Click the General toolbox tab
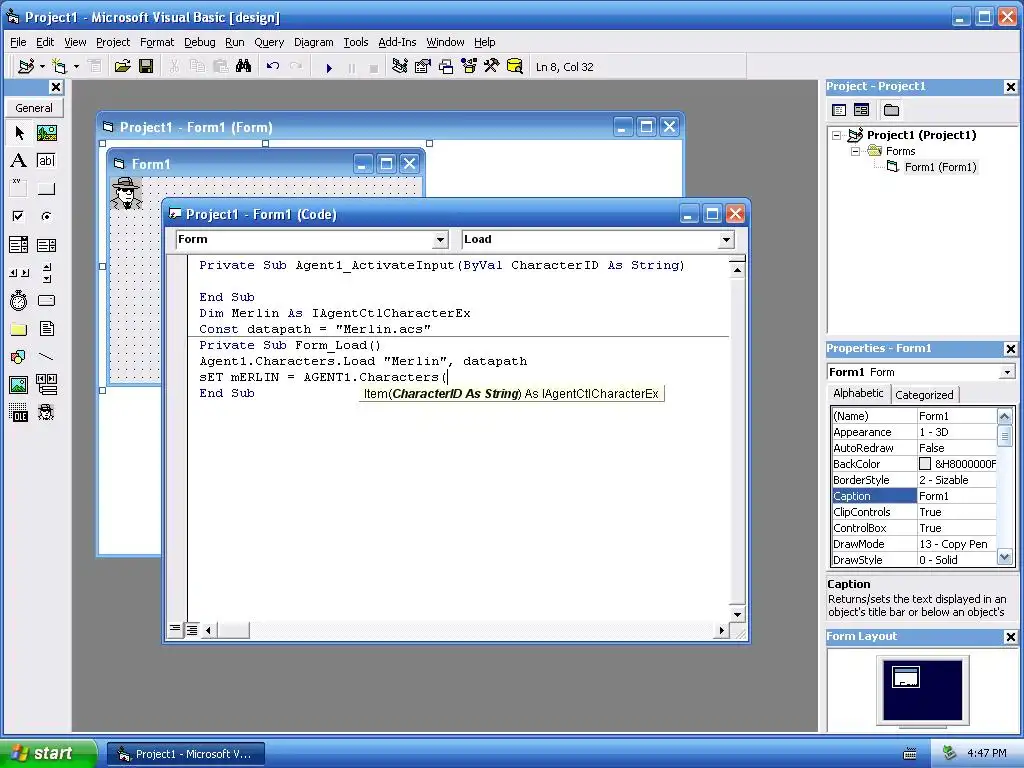The height and width of the screenshot is (768, 1024). [34, 108]
